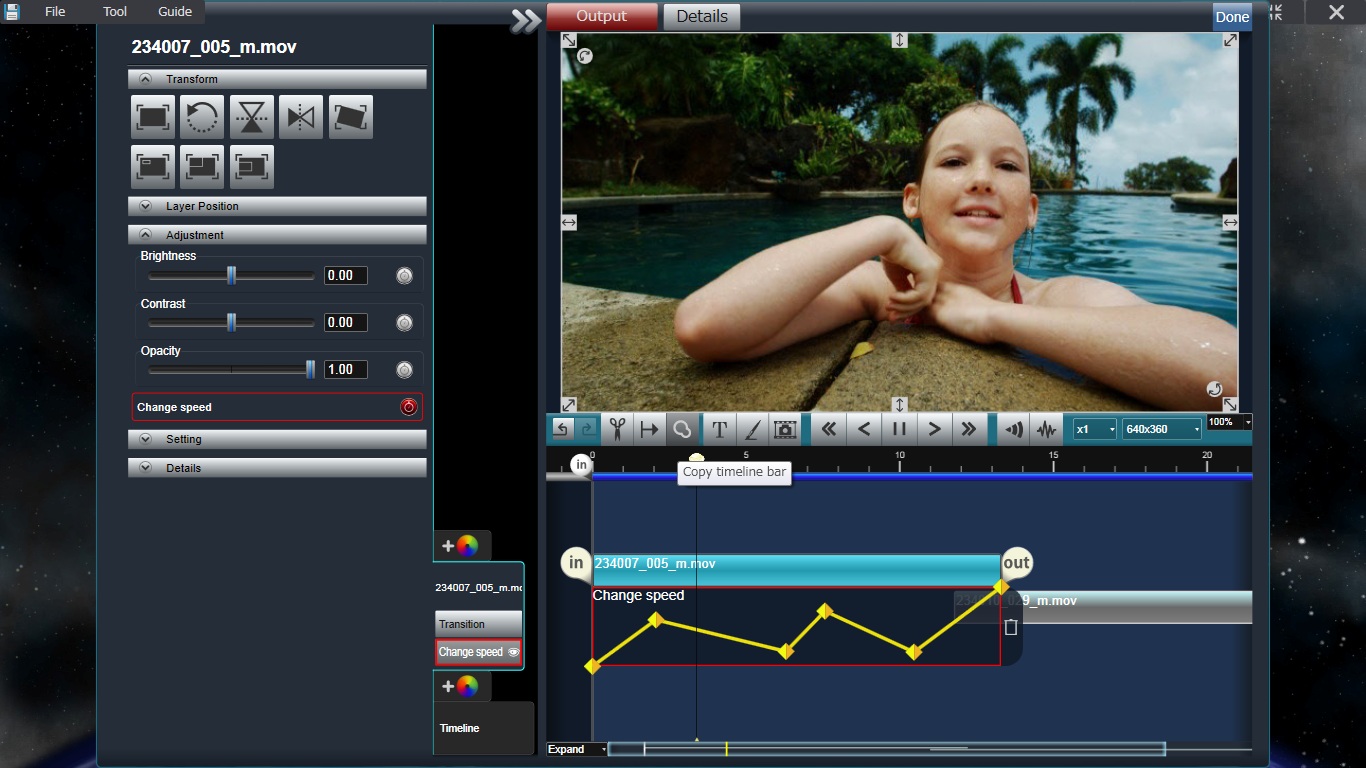
Task: Adjust the Brightness slider
Action: click(x=231, y=276)
